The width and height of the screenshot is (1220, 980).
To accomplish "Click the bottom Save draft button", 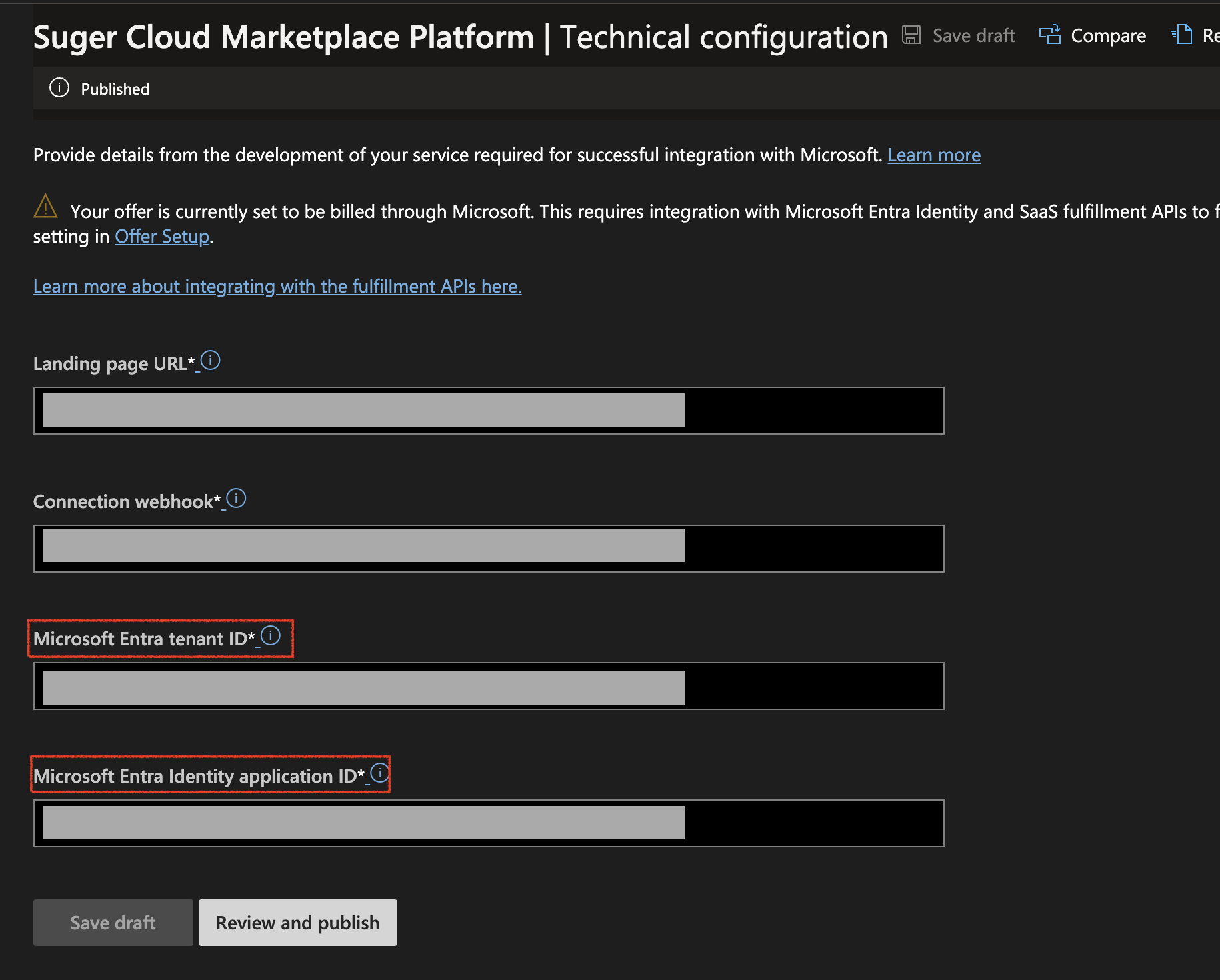I will click(113, 923).
